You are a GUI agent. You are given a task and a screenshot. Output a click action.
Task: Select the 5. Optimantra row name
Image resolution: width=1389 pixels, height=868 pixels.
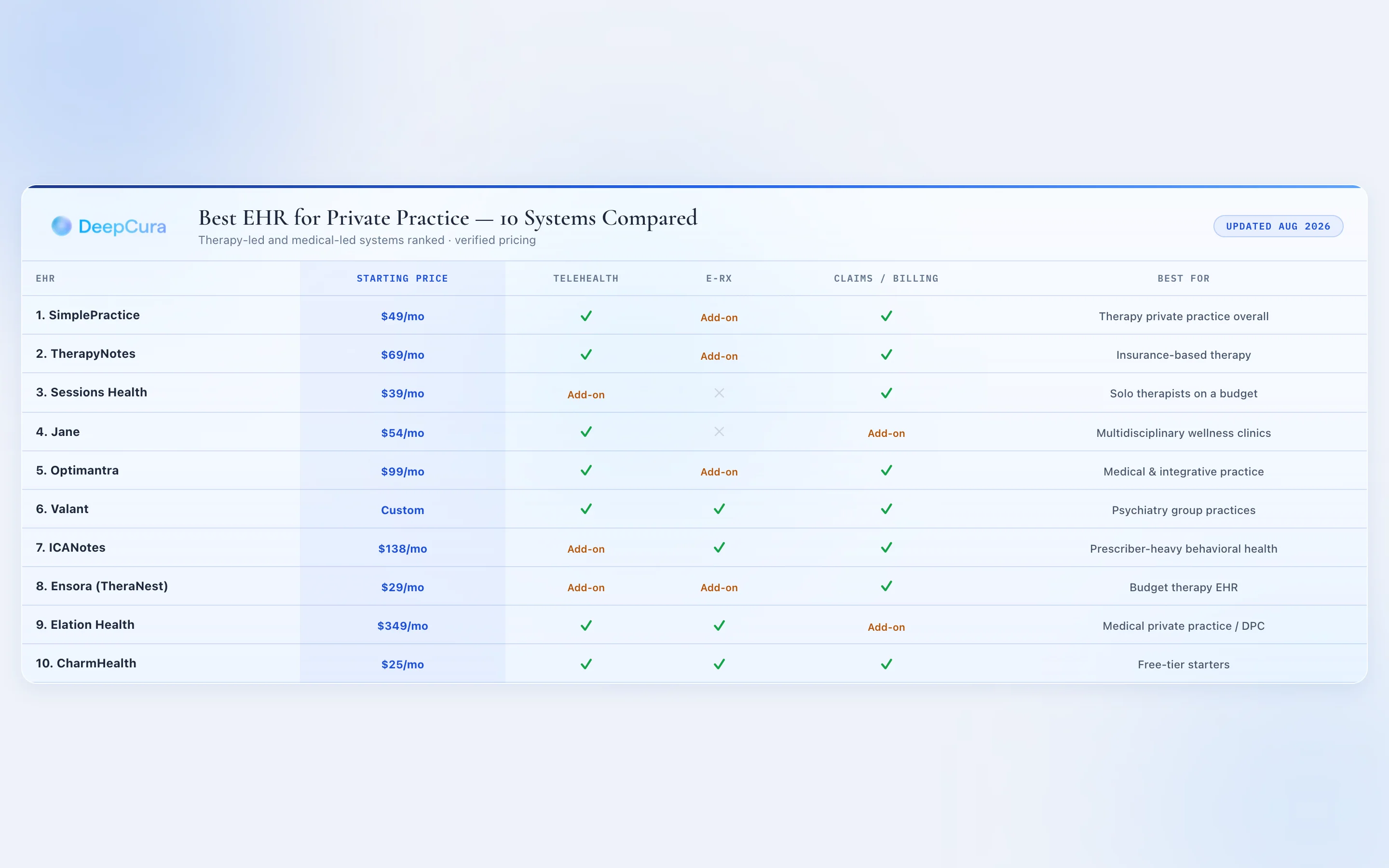tap(77, 470)
